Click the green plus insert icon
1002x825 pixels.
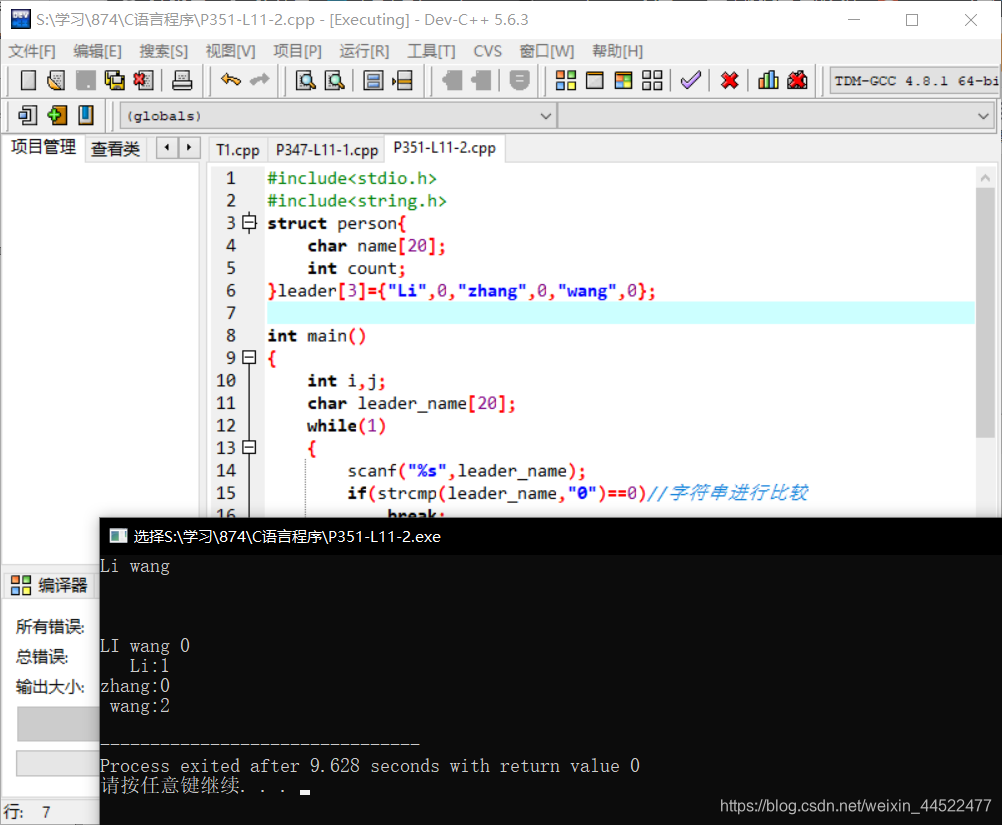coord(57,116)
